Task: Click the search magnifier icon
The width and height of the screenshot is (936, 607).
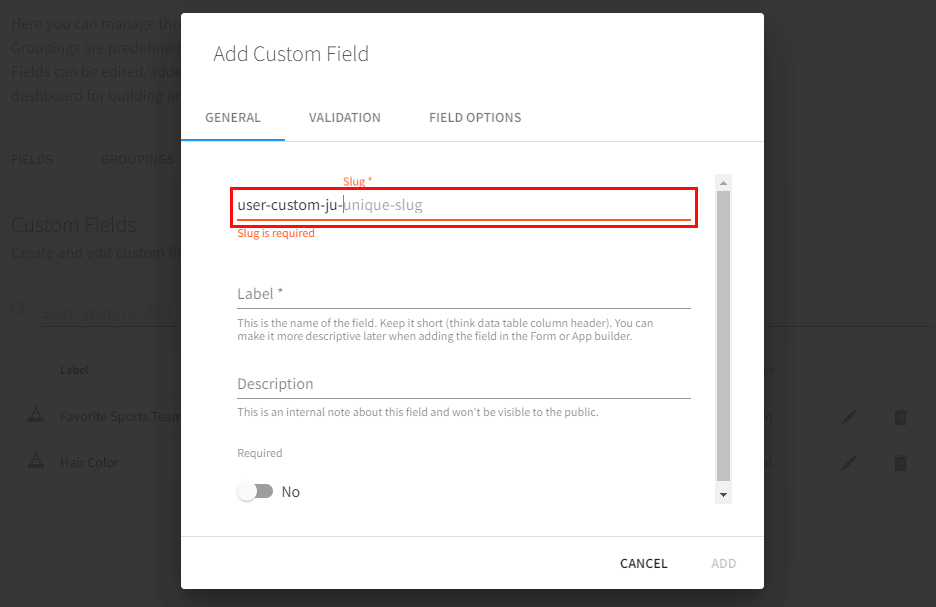Action: [x=20, y=309]
